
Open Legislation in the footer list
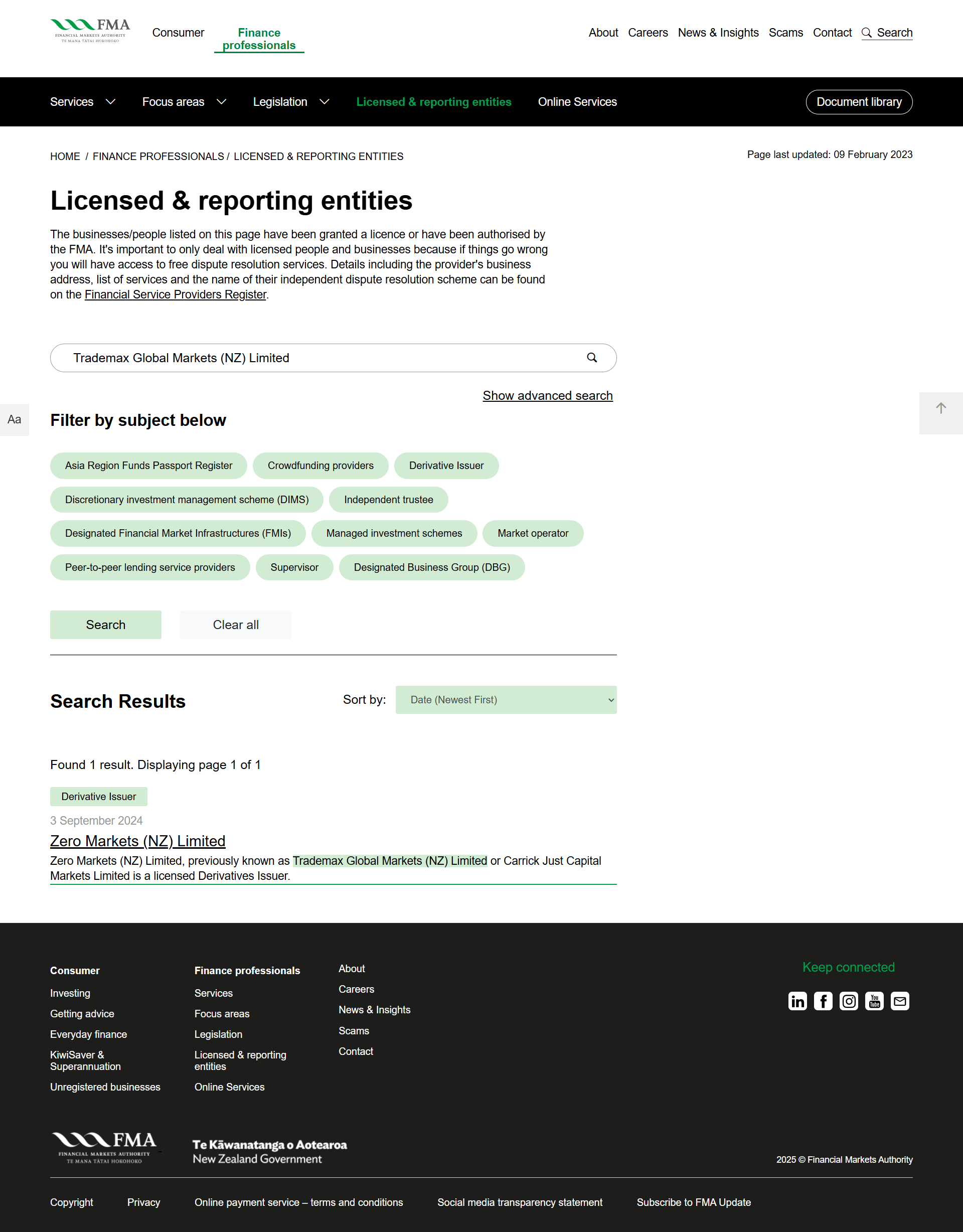218,1034
